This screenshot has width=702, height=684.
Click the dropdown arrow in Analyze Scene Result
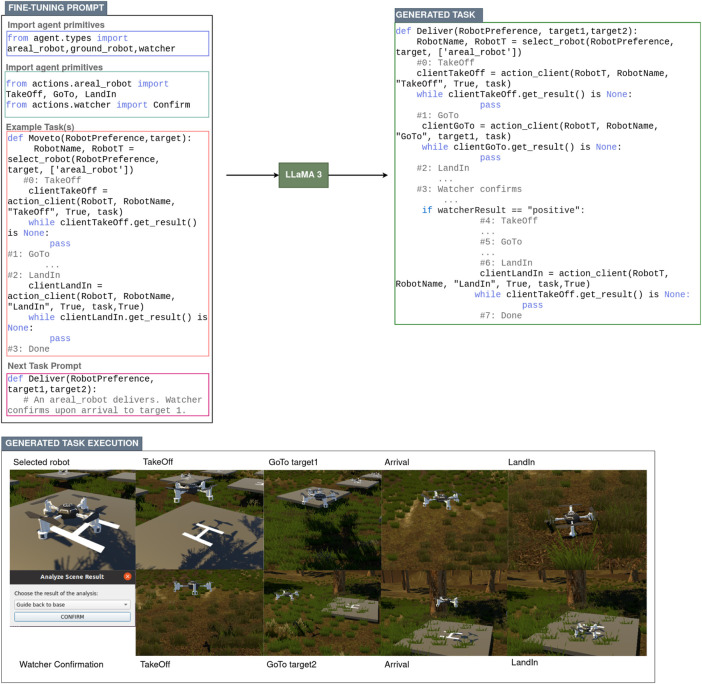coord(125,605)
